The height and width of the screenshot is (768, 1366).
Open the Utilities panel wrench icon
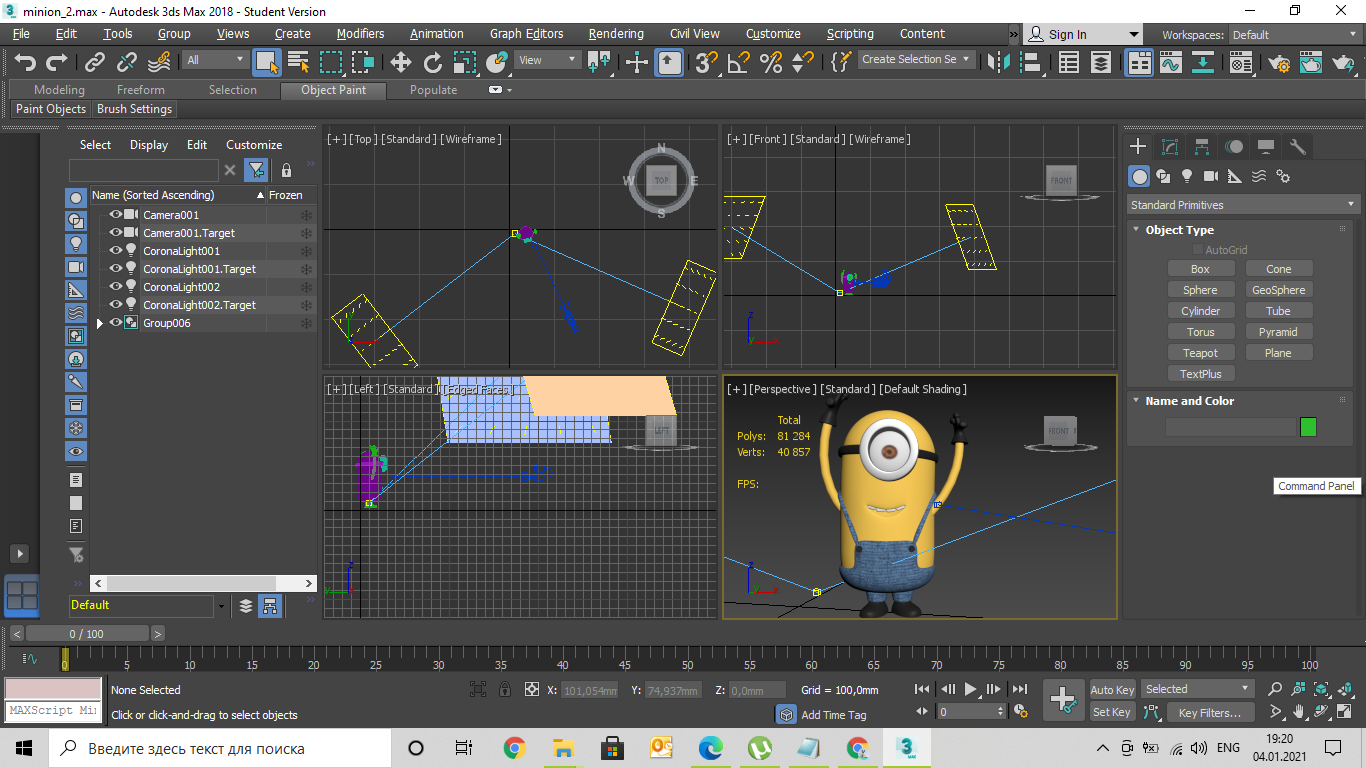pos(1298,147)
